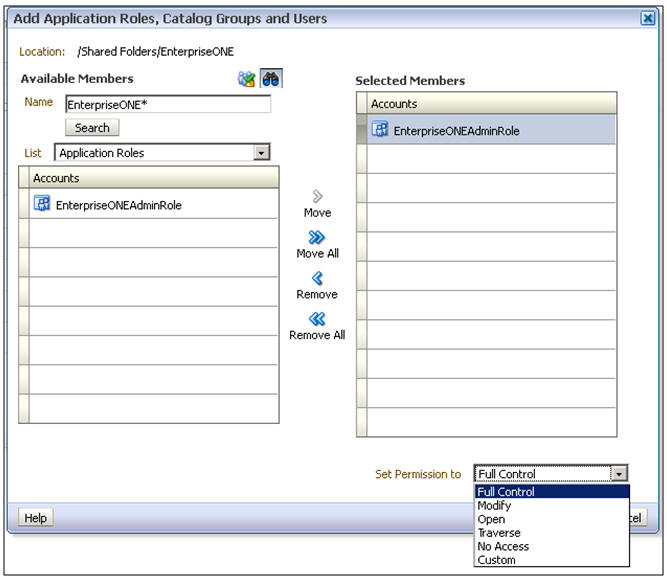Click the Remove label

point(317,294)
